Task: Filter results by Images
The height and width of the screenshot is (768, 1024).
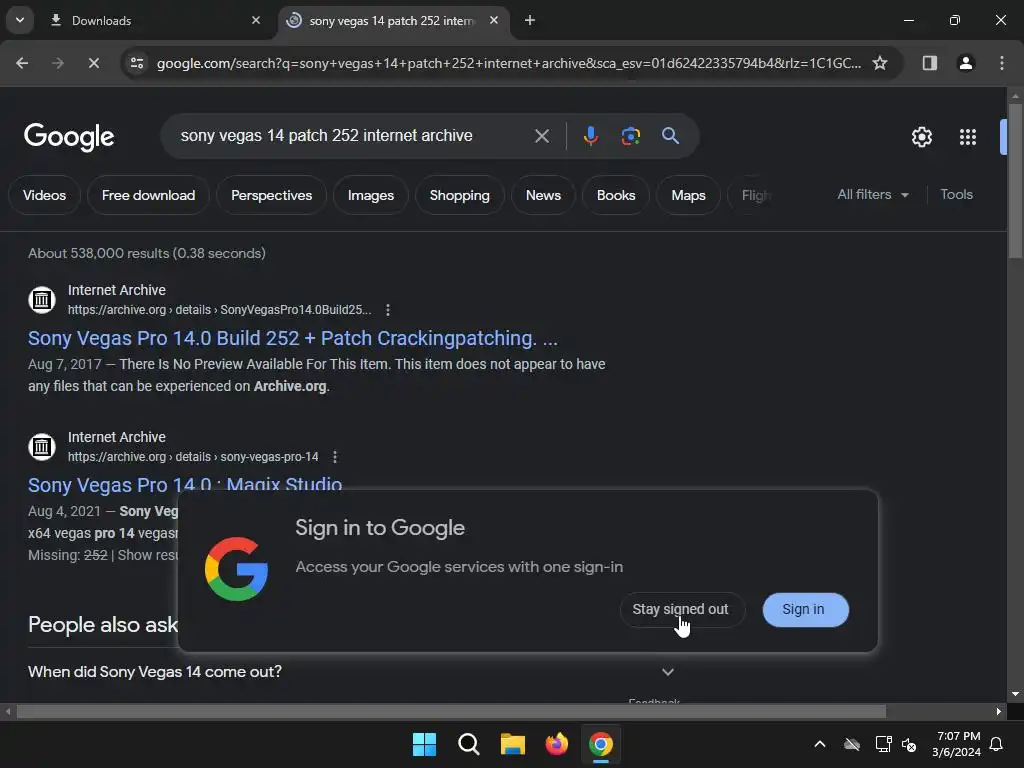Action: (x=371, y=195)
